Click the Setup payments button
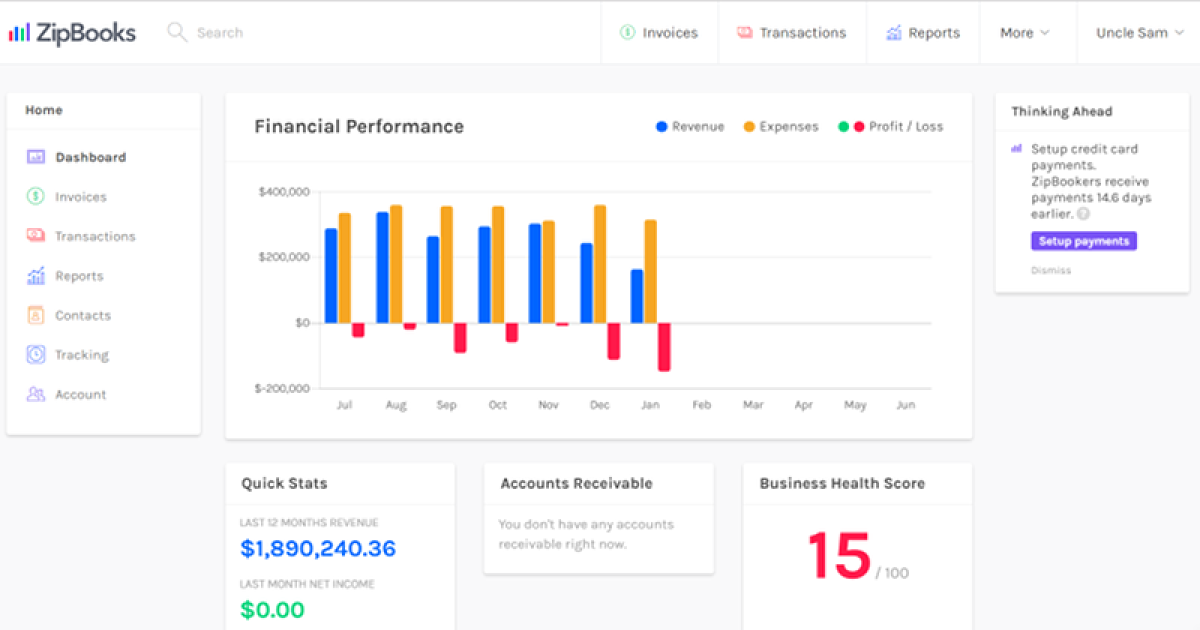Image resolution: width=1200 pixels, height=630 pixels. pyautogui.click(x=1083, y=240)
